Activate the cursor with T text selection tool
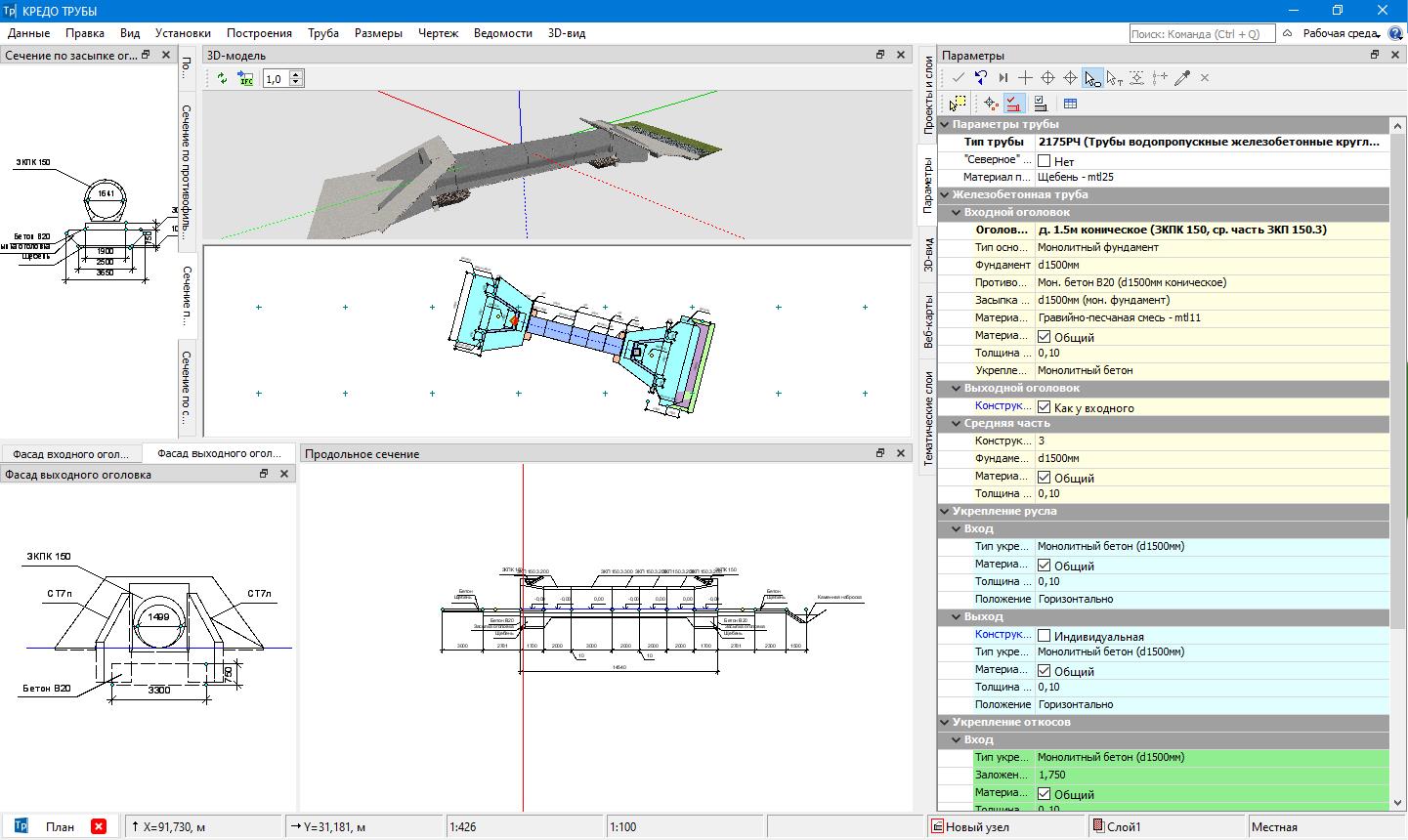 (1115, 77)
